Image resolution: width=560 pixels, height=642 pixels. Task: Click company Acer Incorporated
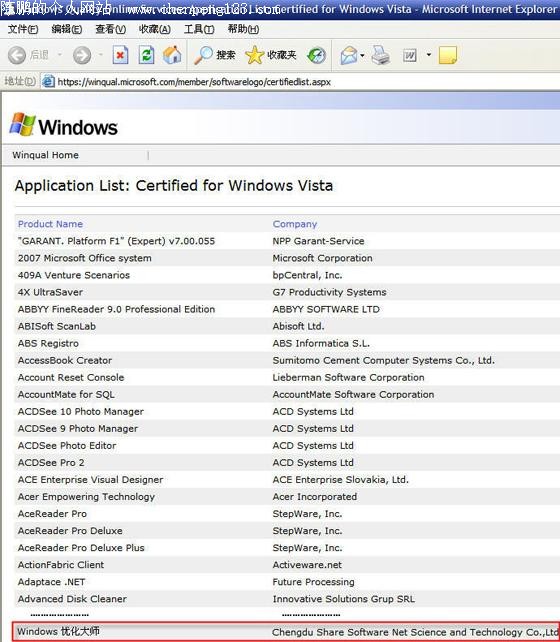click(x=315, y=497)
